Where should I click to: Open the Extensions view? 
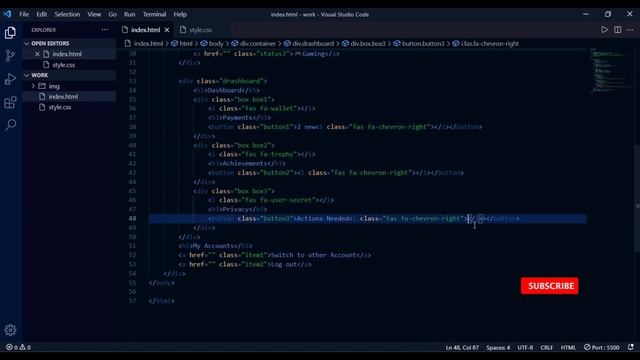click(x=10, y=102)
